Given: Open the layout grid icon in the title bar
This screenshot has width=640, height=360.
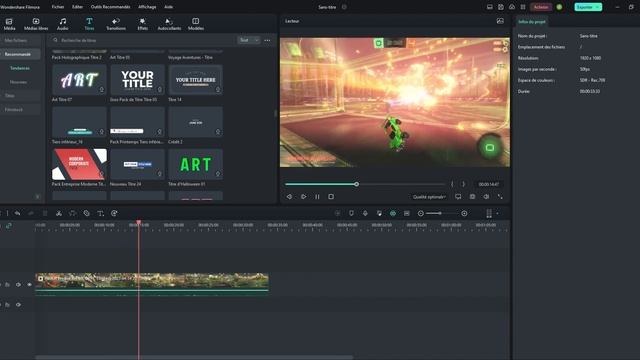Looking at the screenshot, I should (523, 7).
